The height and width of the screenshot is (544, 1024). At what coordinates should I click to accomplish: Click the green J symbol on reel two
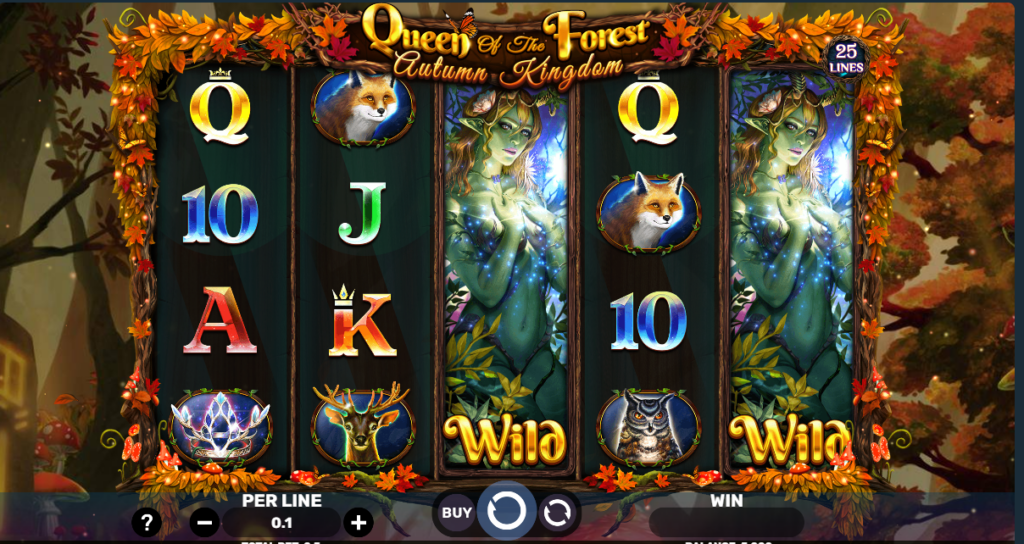pyautogui.click(x=362, y=214)
